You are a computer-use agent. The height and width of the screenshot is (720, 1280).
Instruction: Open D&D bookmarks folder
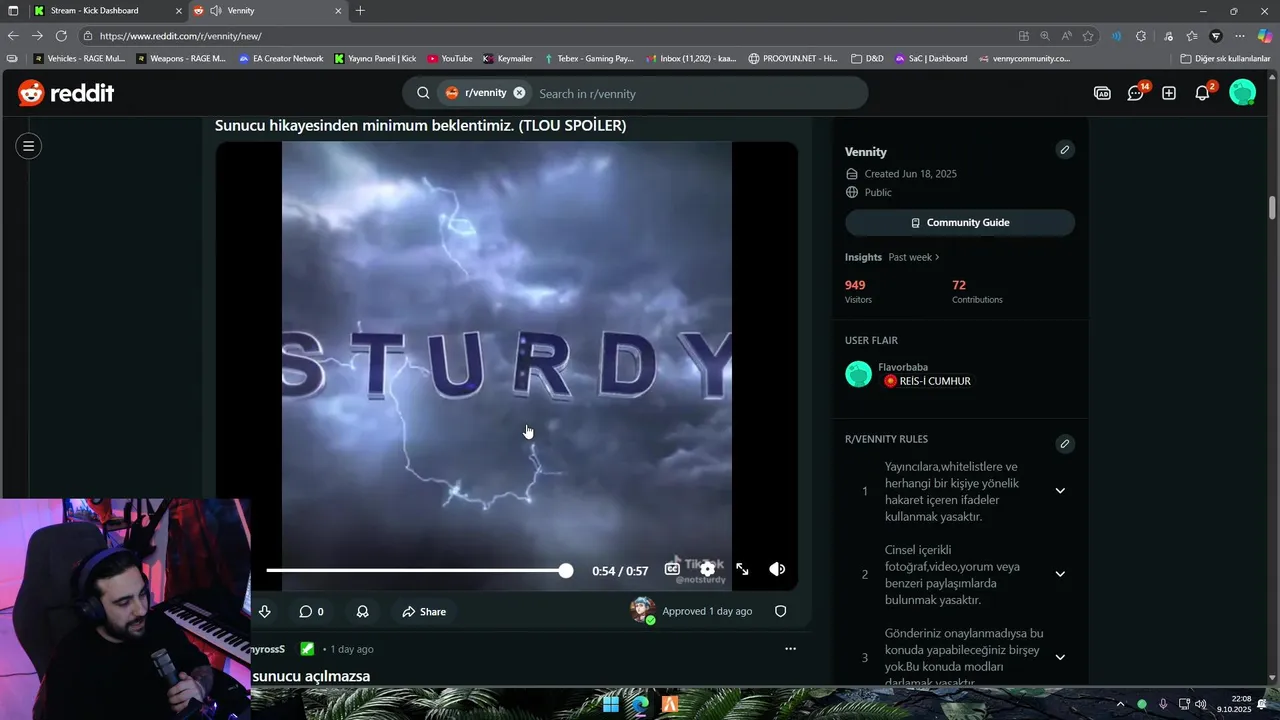click(867, 59)
